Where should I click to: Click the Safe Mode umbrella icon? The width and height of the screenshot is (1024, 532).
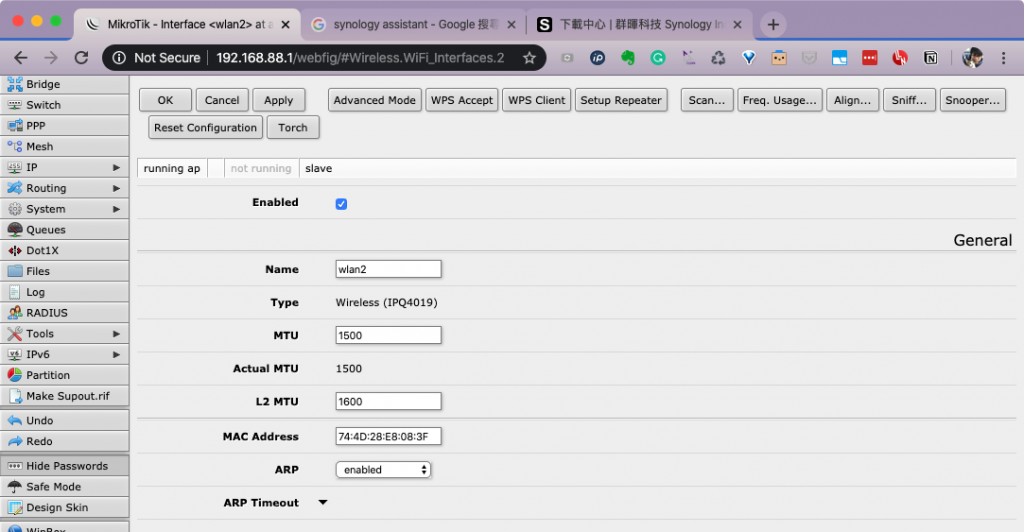click(14, 486)
